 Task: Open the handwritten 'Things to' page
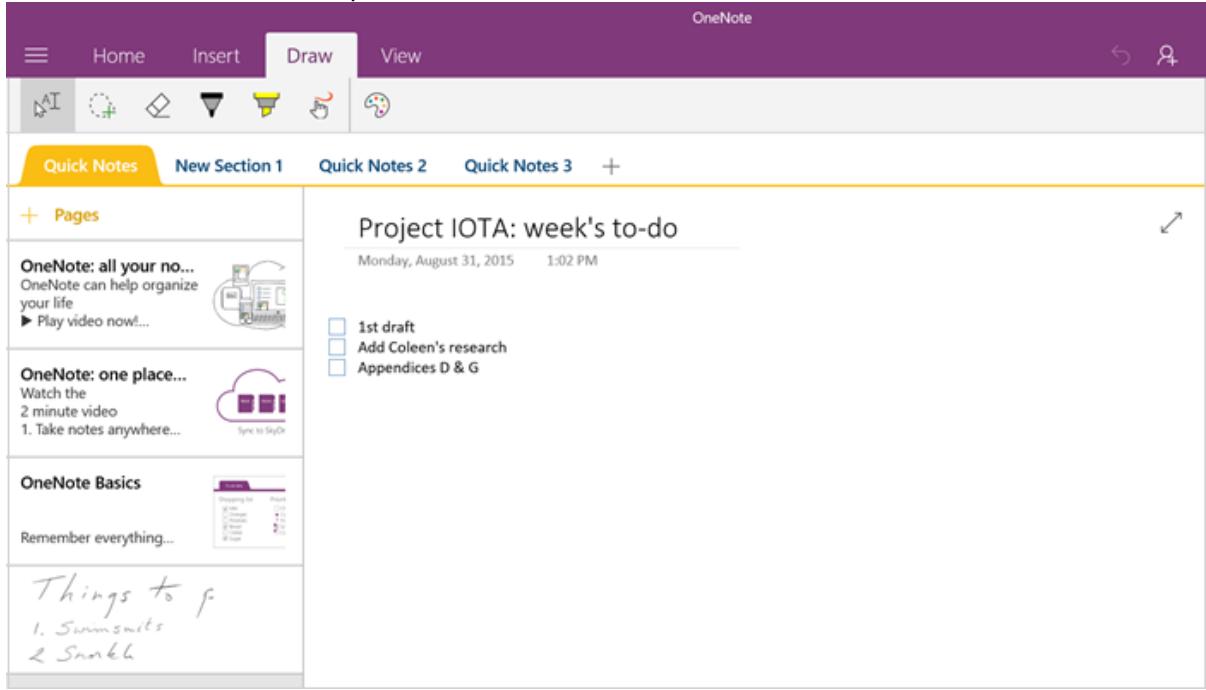pyautogui.click(x=155, y=619)
